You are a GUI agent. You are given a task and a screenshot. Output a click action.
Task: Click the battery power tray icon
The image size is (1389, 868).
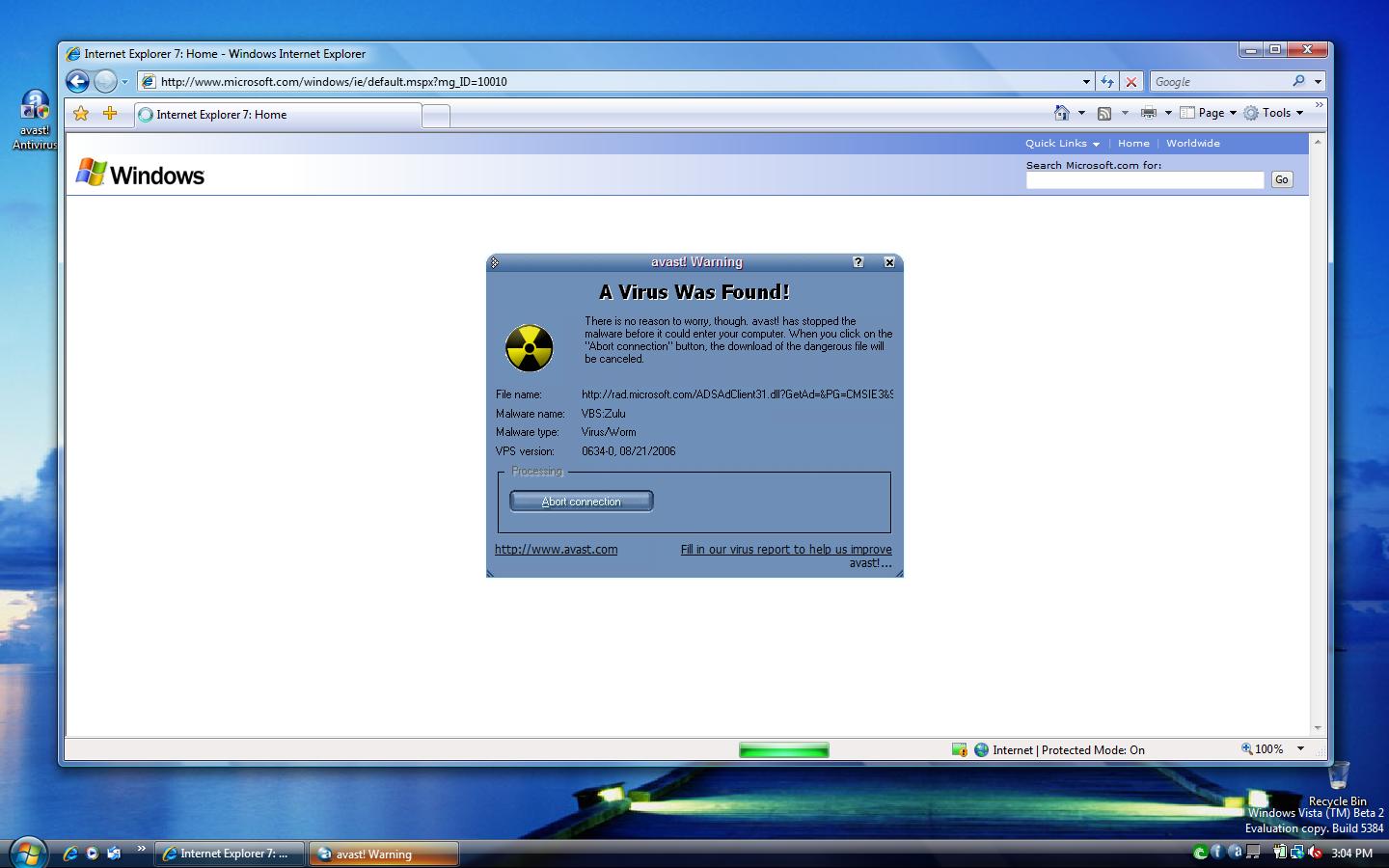pyautogui.click(x=1280, y=852)
